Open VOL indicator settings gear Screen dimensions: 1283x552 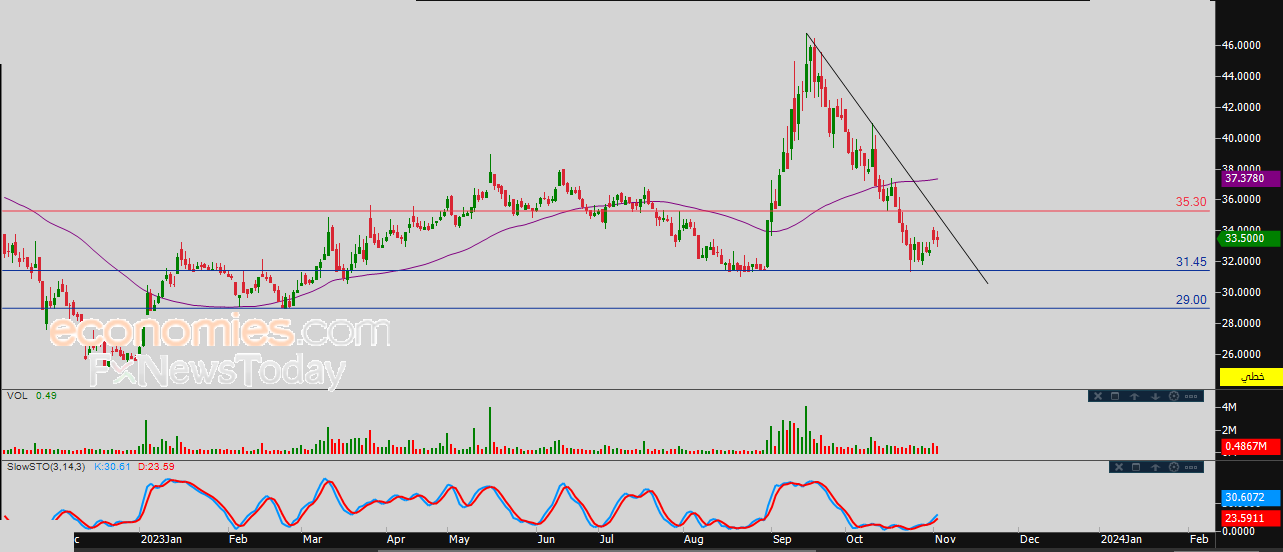coord(1174,396)
